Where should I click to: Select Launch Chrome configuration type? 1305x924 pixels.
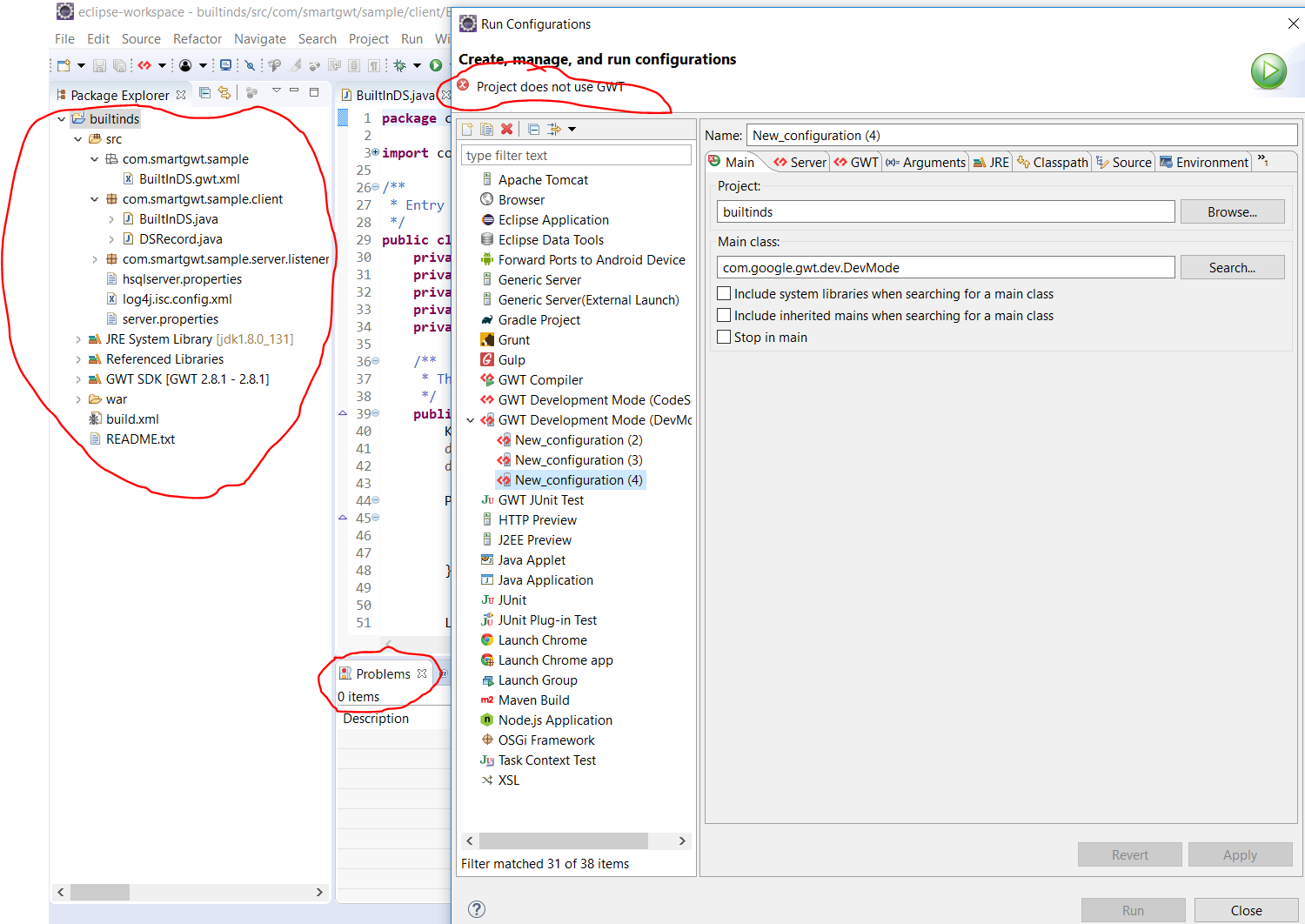click(x=542, y=640)
